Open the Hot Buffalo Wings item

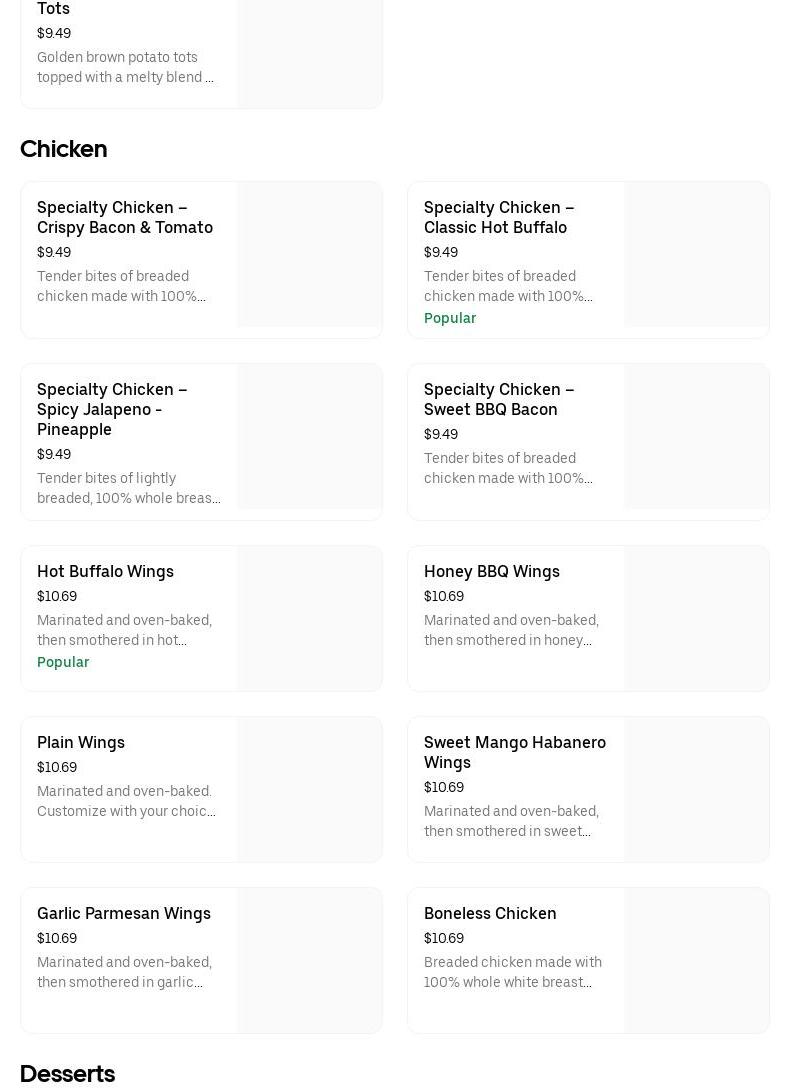(x=105, y=571)
